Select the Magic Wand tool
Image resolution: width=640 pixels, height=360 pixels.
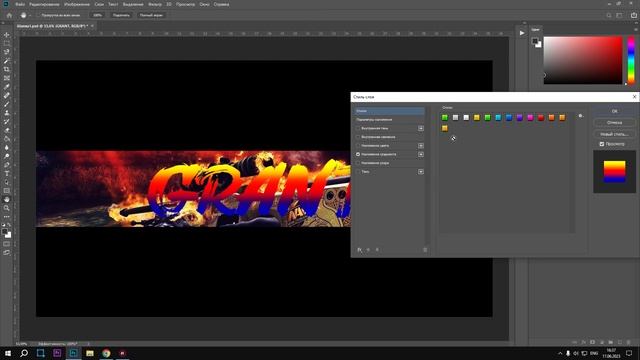[x=7, y=60]
